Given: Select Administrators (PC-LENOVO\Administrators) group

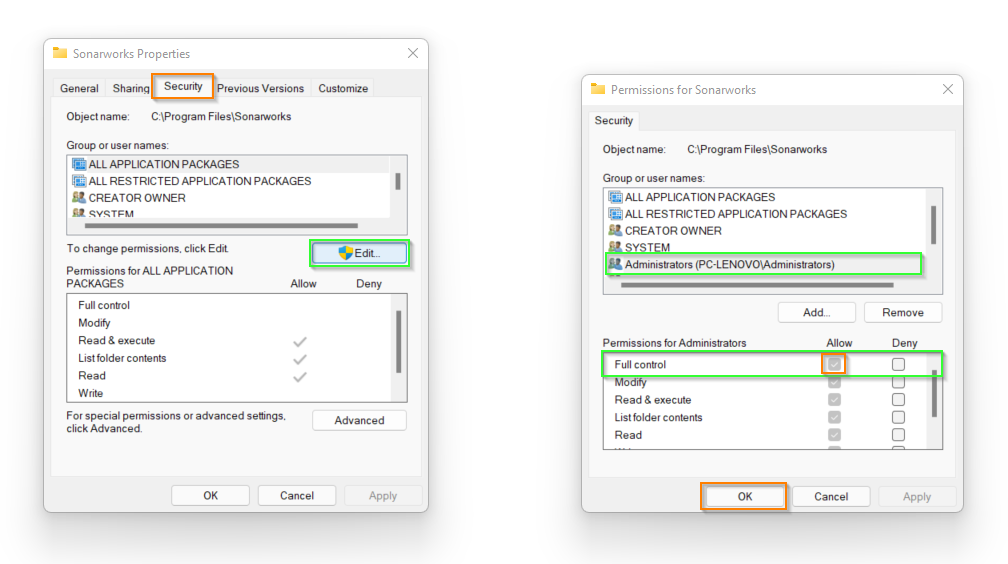Looking at the screenshot, I should point(764,264).
